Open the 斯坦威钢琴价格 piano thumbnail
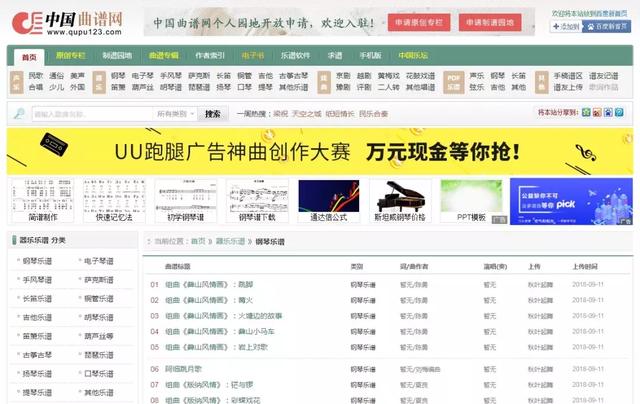The height and width of the screenshot is (404, 640). tap(400, 201)
